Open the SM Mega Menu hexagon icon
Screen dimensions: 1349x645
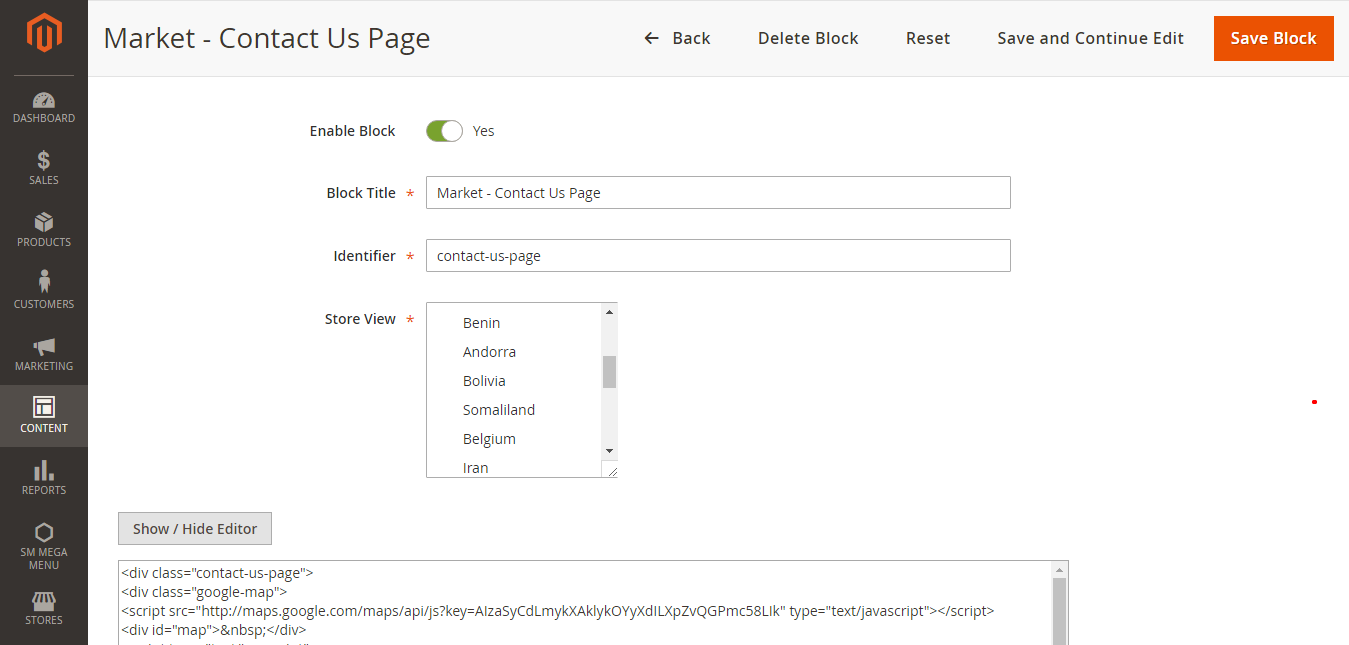(44, 532)
